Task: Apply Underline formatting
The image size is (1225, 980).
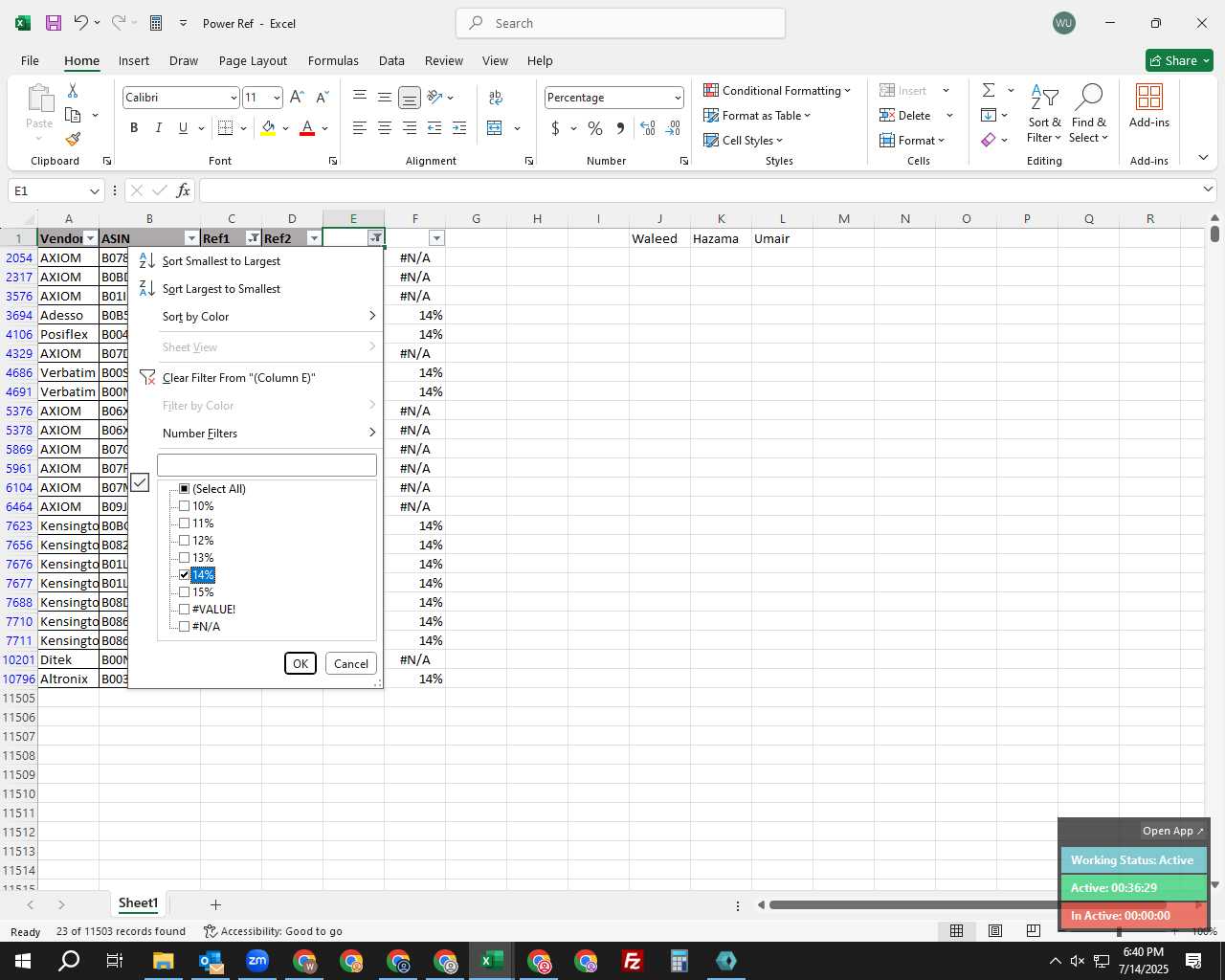Action: 183,127
